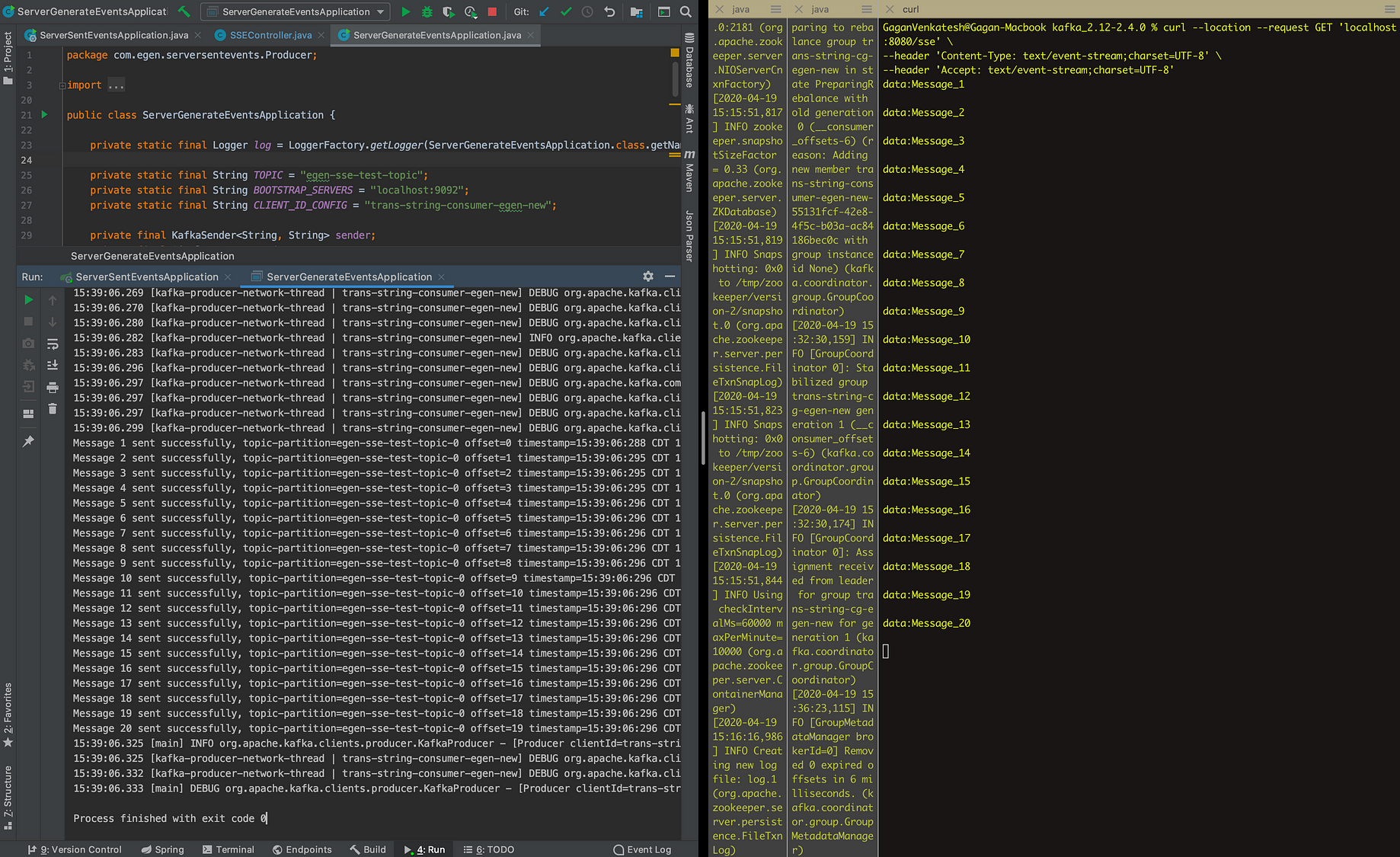Rerun application in Run panel
Image resolution: width=1400 pixels, height=857 pixels.
(28, 300)
